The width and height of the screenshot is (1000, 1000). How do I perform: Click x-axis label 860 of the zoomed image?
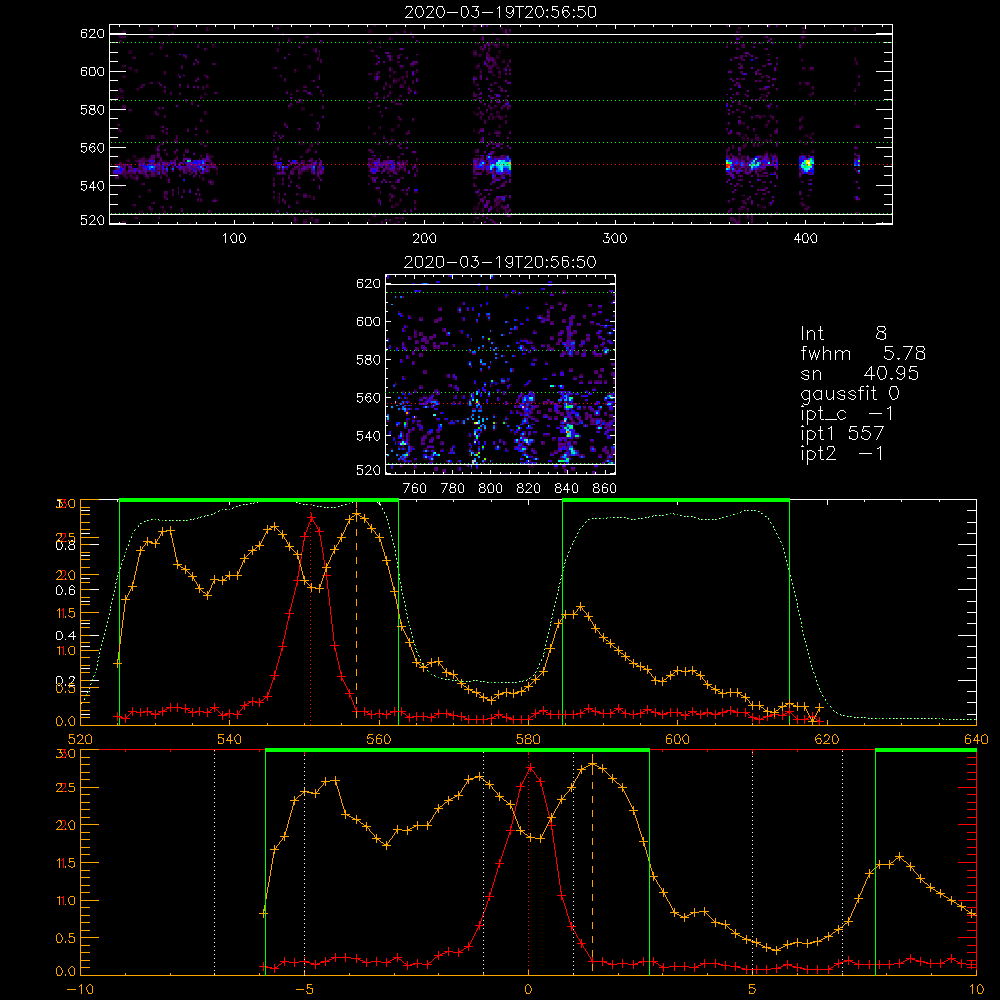pos(605,489)
